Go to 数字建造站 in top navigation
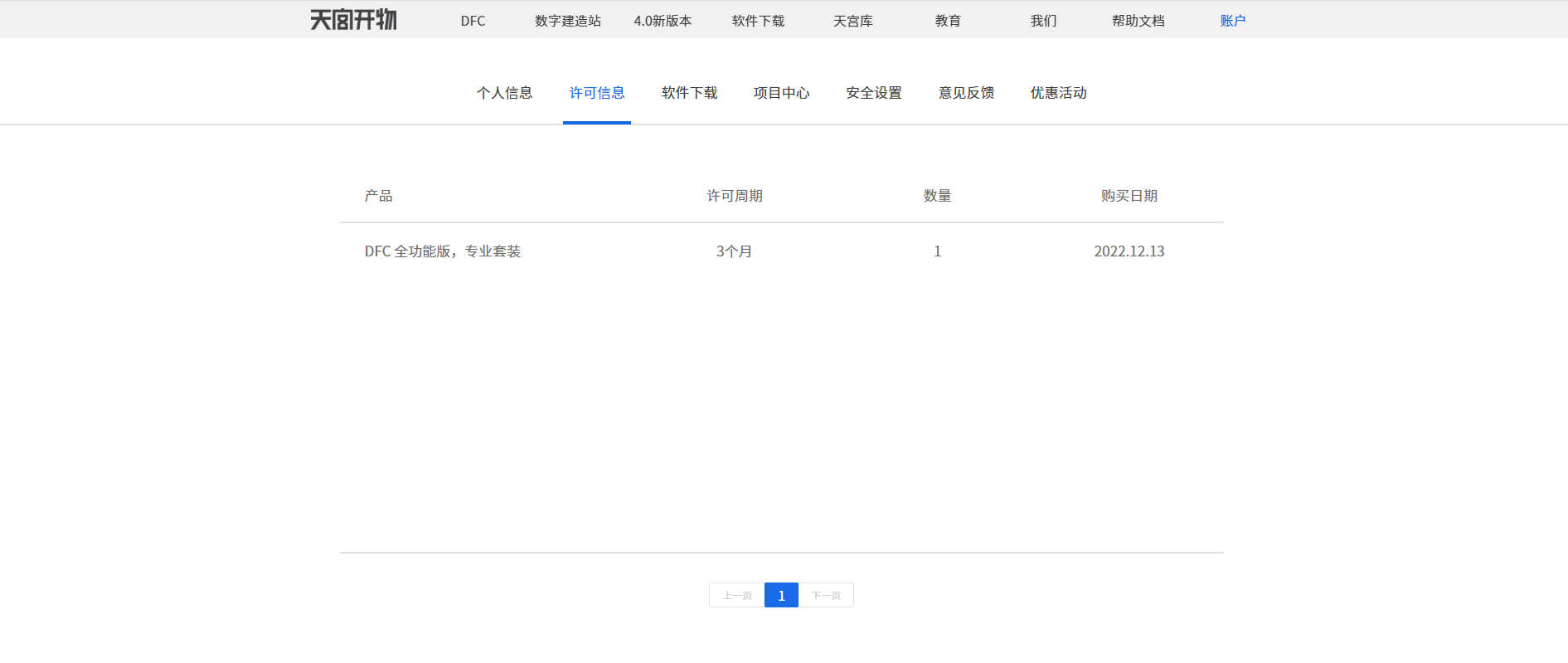Screen dimensions: 1568x663 (x=567, y=21)
